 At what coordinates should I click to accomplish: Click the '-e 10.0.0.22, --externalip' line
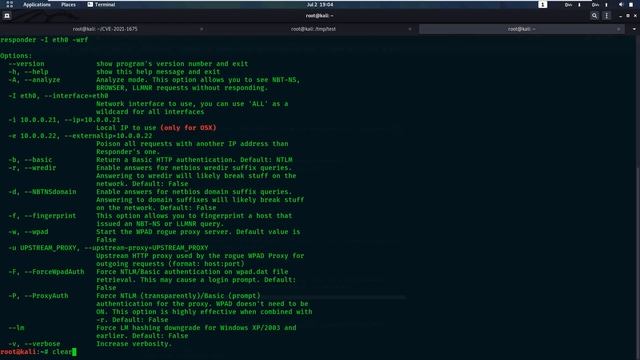(80, 136)
